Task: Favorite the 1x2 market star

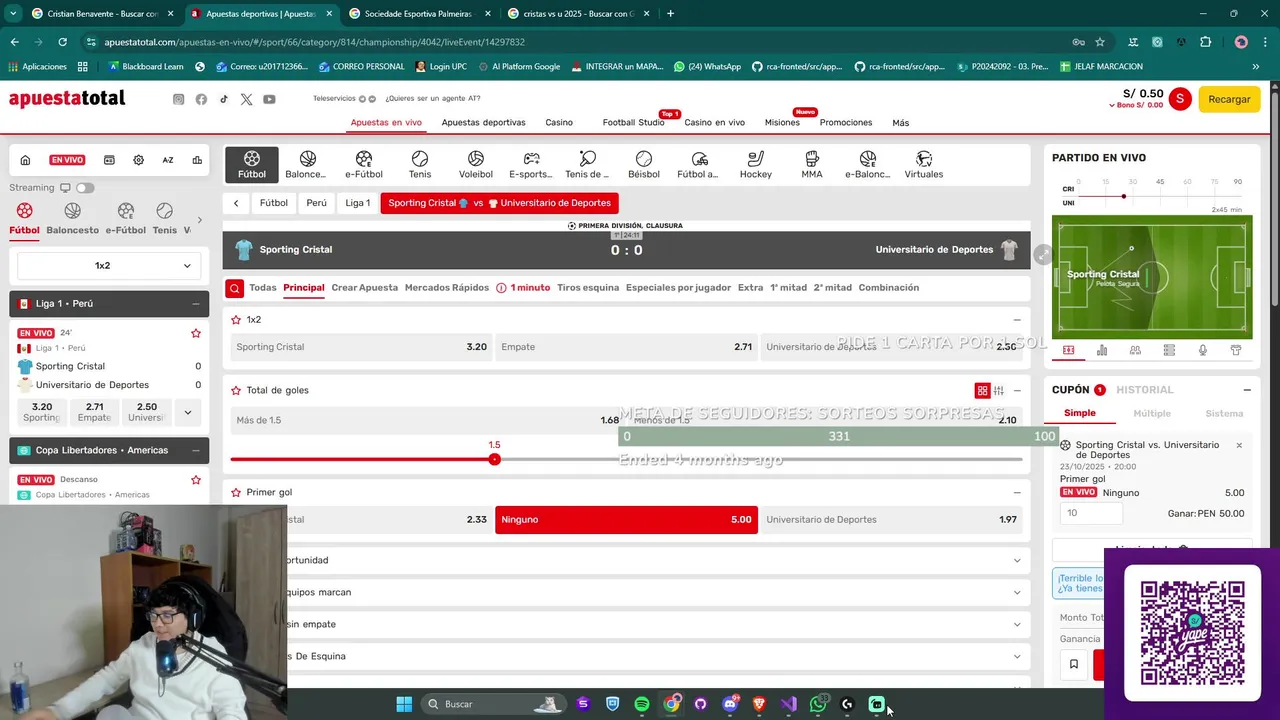Action: pos(236,320)
